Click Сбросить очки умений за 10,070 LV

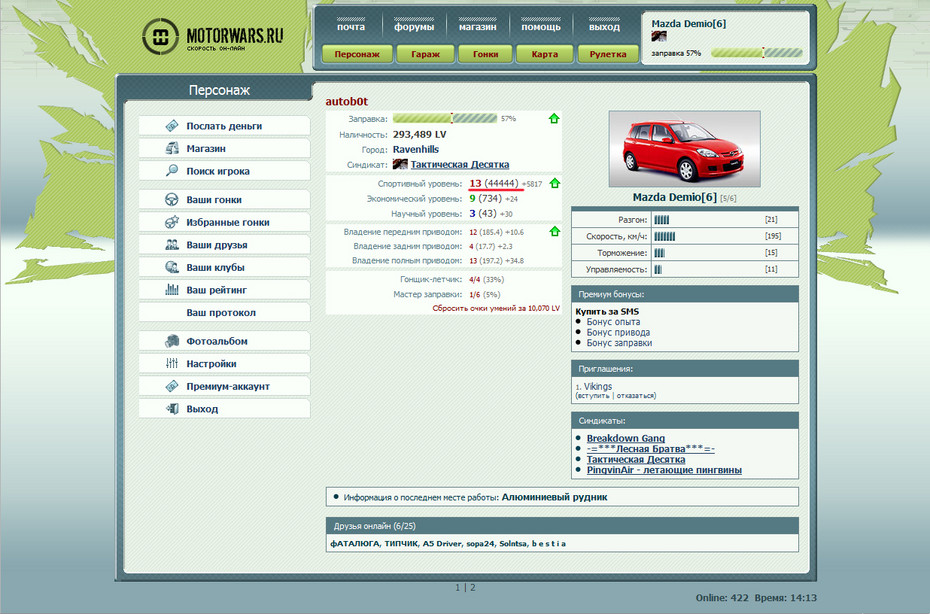click(496, 308)
